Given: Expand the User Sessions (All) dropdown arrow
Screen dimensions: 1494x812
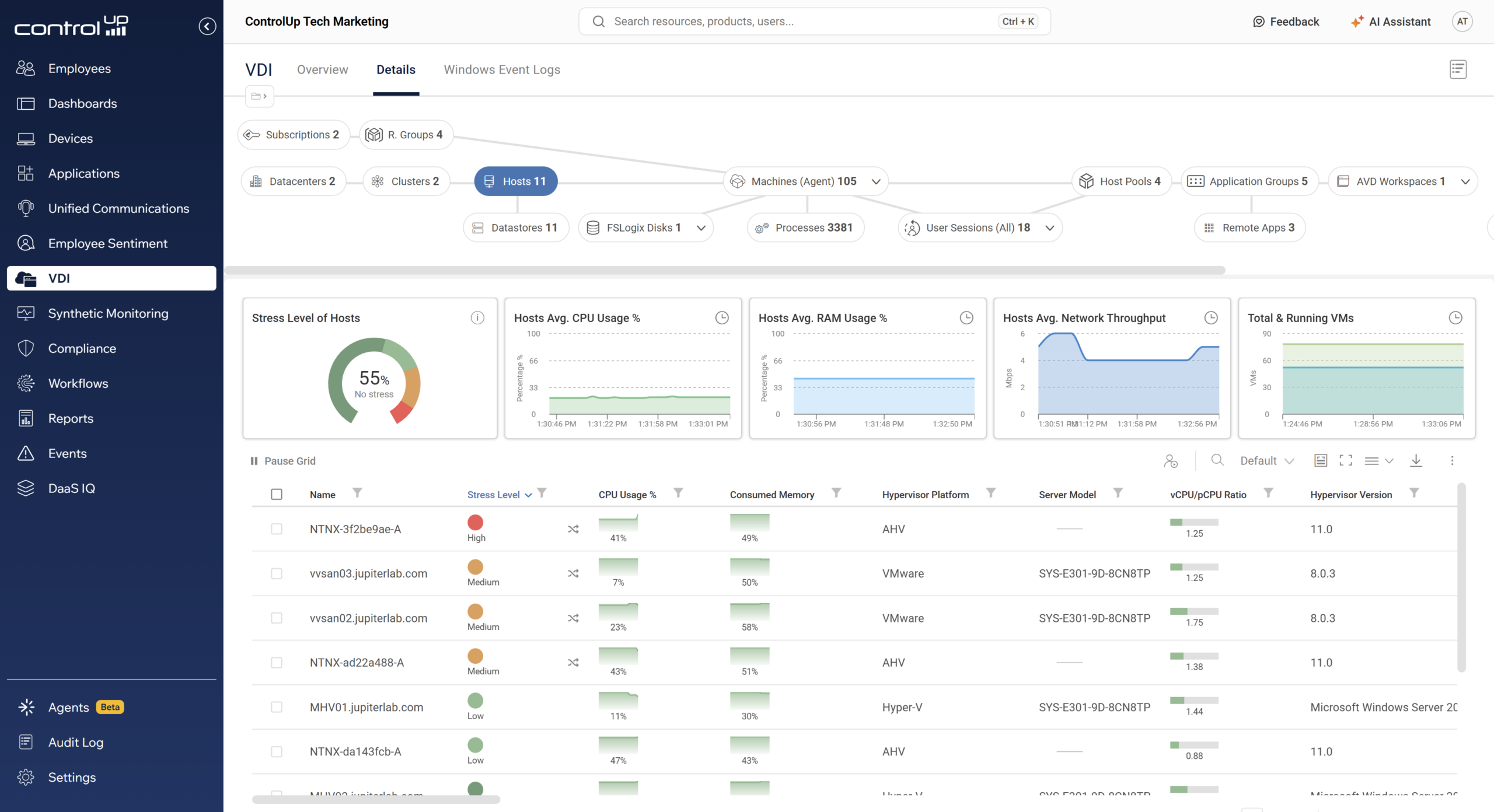Looking at the screenshot, I should click(x=1050, y=228).
